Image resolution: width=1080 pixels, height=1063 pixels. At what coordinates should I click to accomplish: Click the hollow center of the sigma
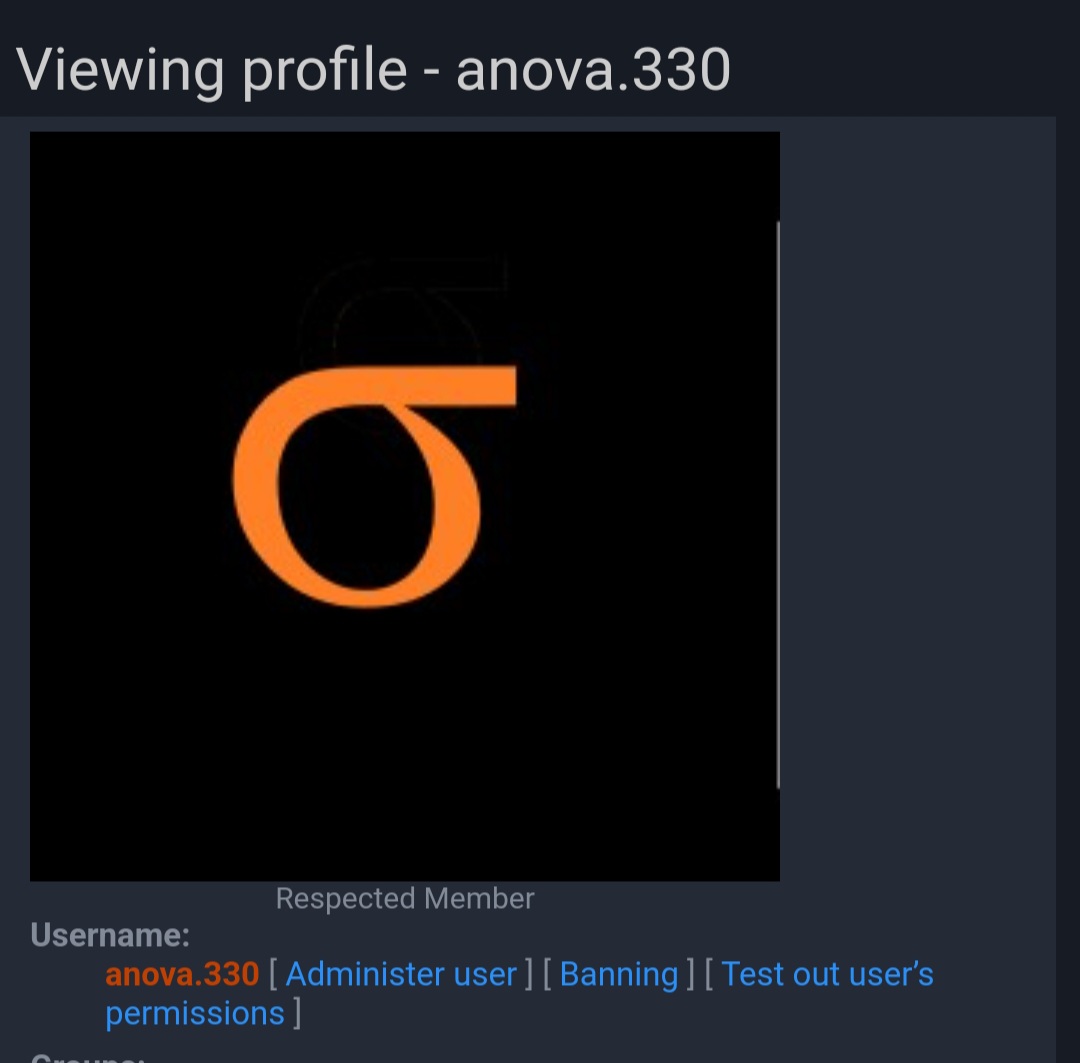tap(358, 496)
